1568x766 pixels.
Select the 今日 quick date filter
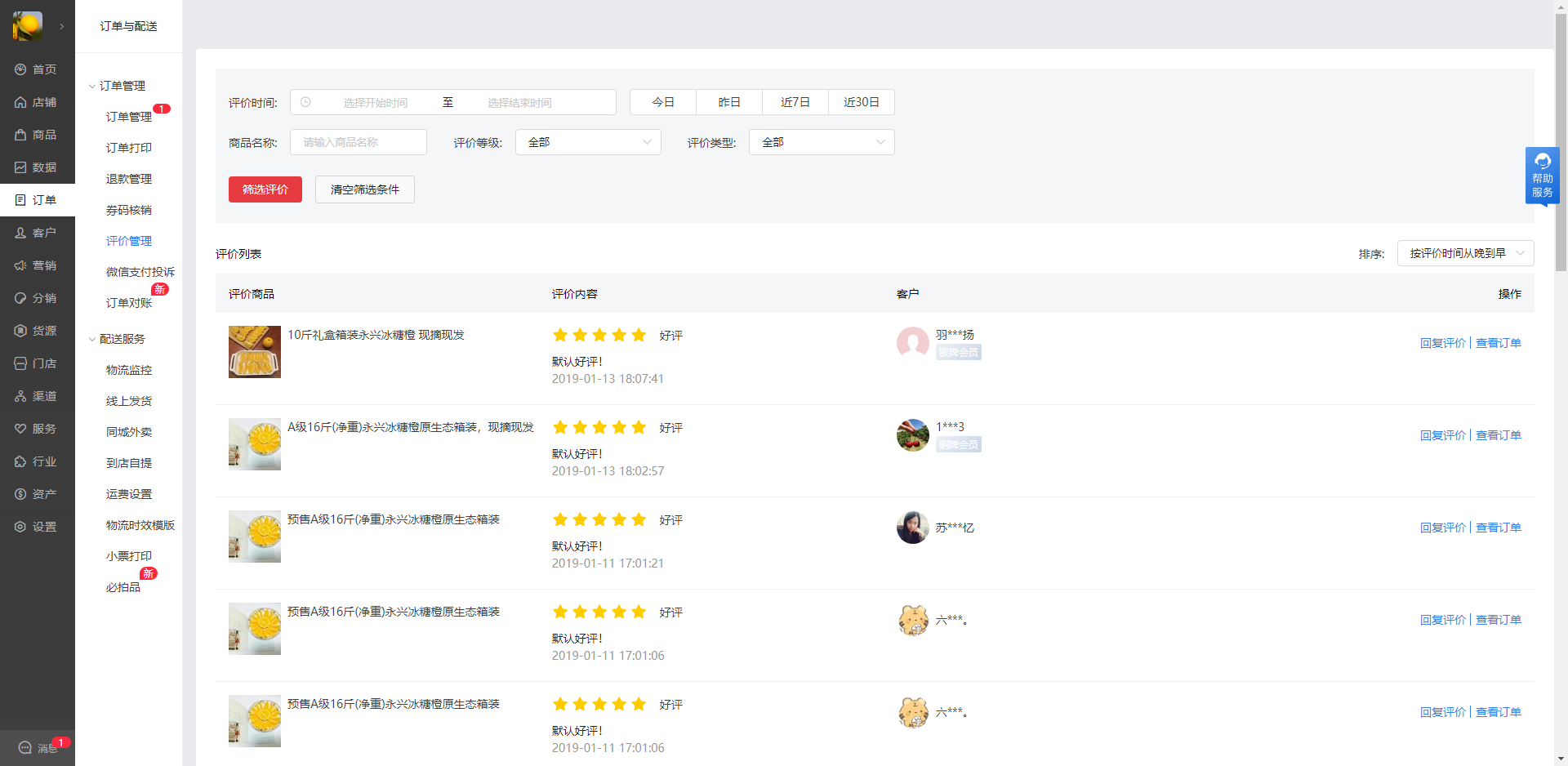(x=662, y=102)
